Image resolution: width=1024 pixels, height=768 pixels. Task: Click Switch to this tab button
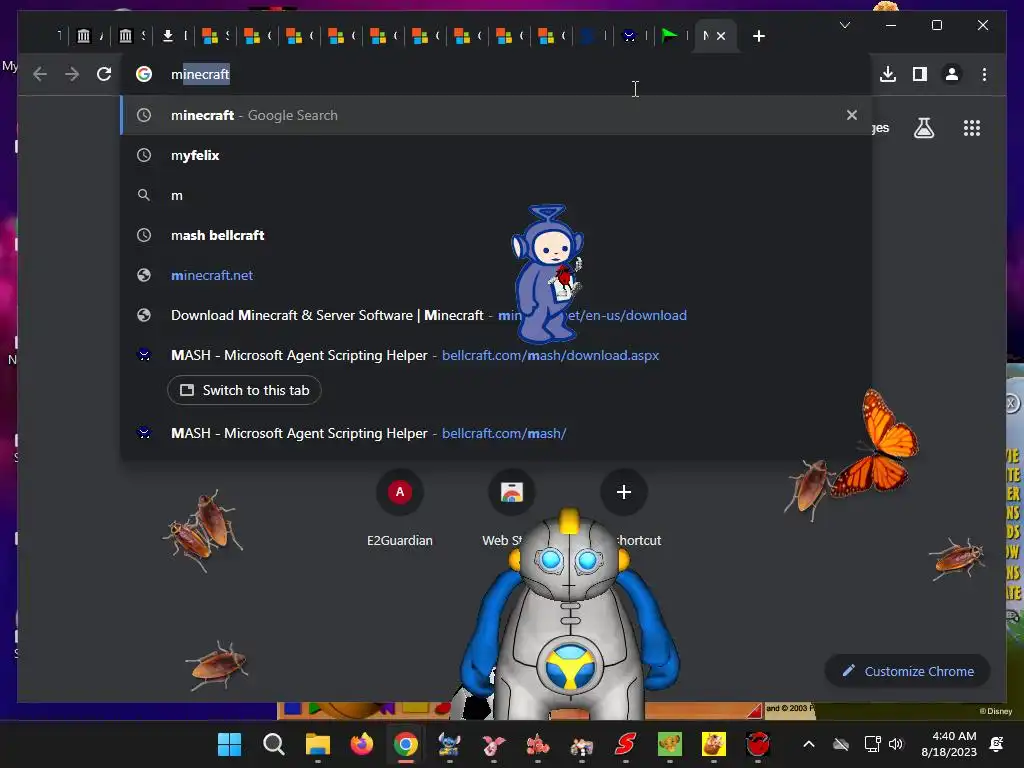[244, 390]
